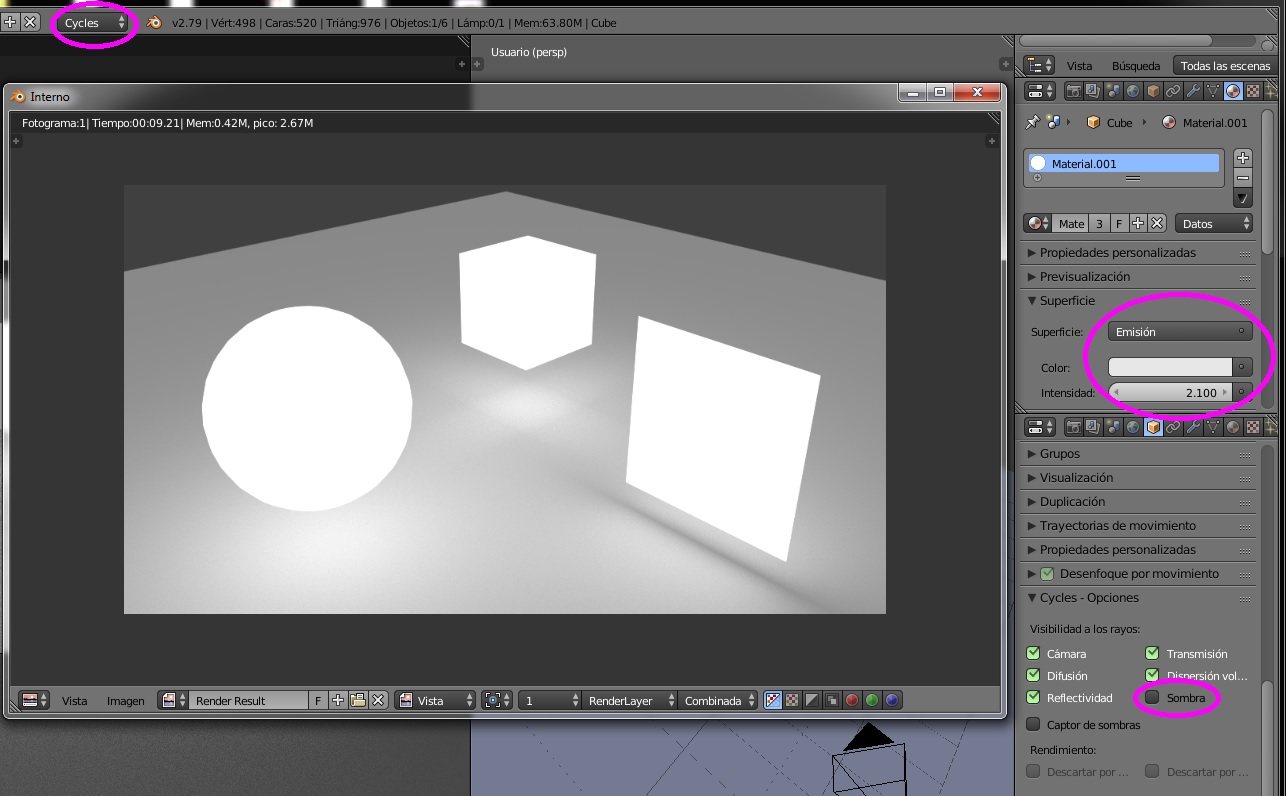Add a new material slot with plus
Viewport: 1286px width, 796px height.
(x=1243, y=158)
